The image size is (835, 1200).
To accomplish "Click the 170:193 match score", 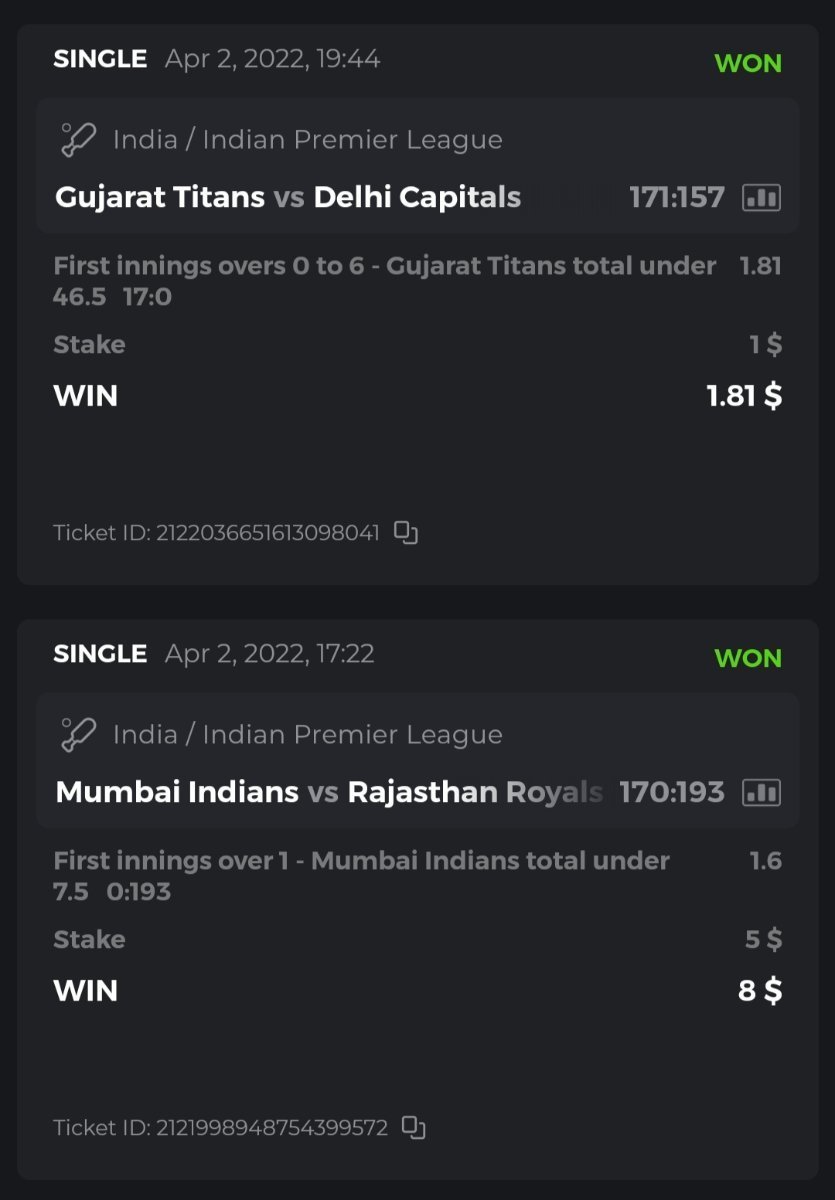I will (x=671, y=793).
